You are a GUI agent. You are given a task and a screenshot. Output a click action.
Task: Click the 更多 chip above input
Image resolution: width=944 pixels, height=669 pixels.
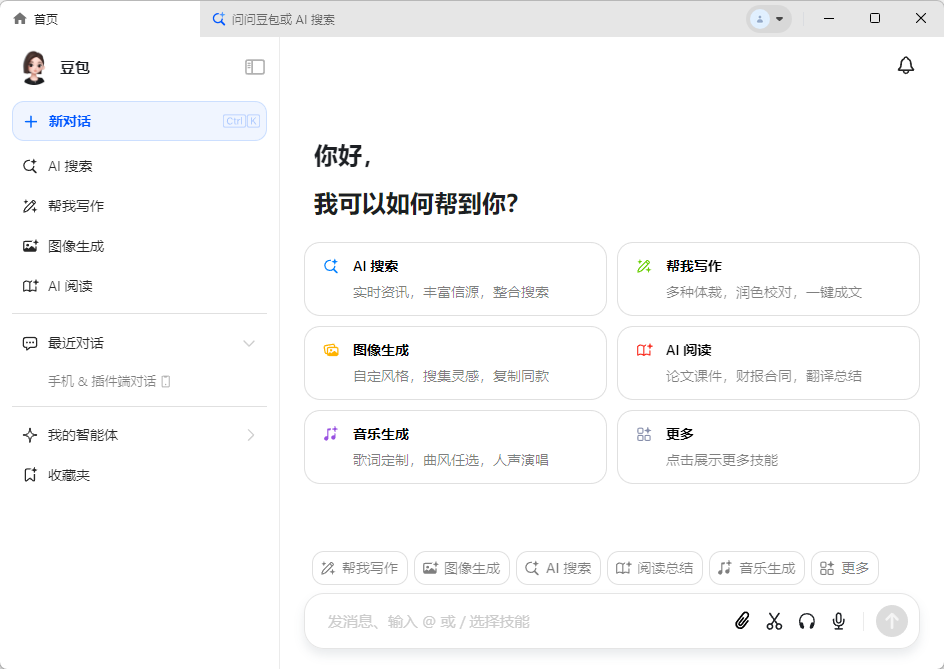coord(845,568)
